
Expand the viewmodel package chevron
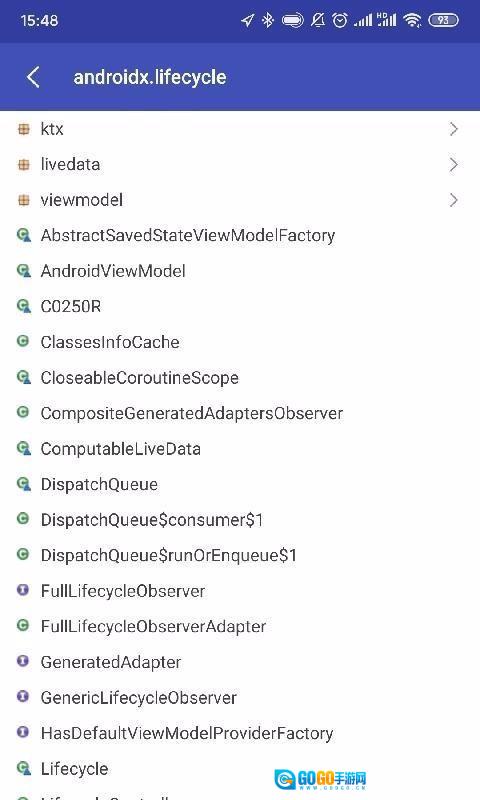[453, 200]
